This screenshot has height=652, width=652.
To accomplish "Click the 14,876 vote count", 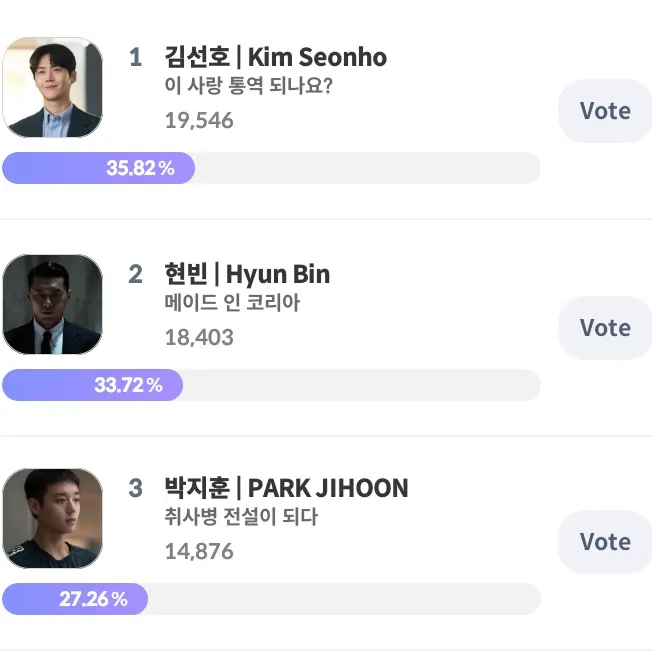I will coord(199,551).
